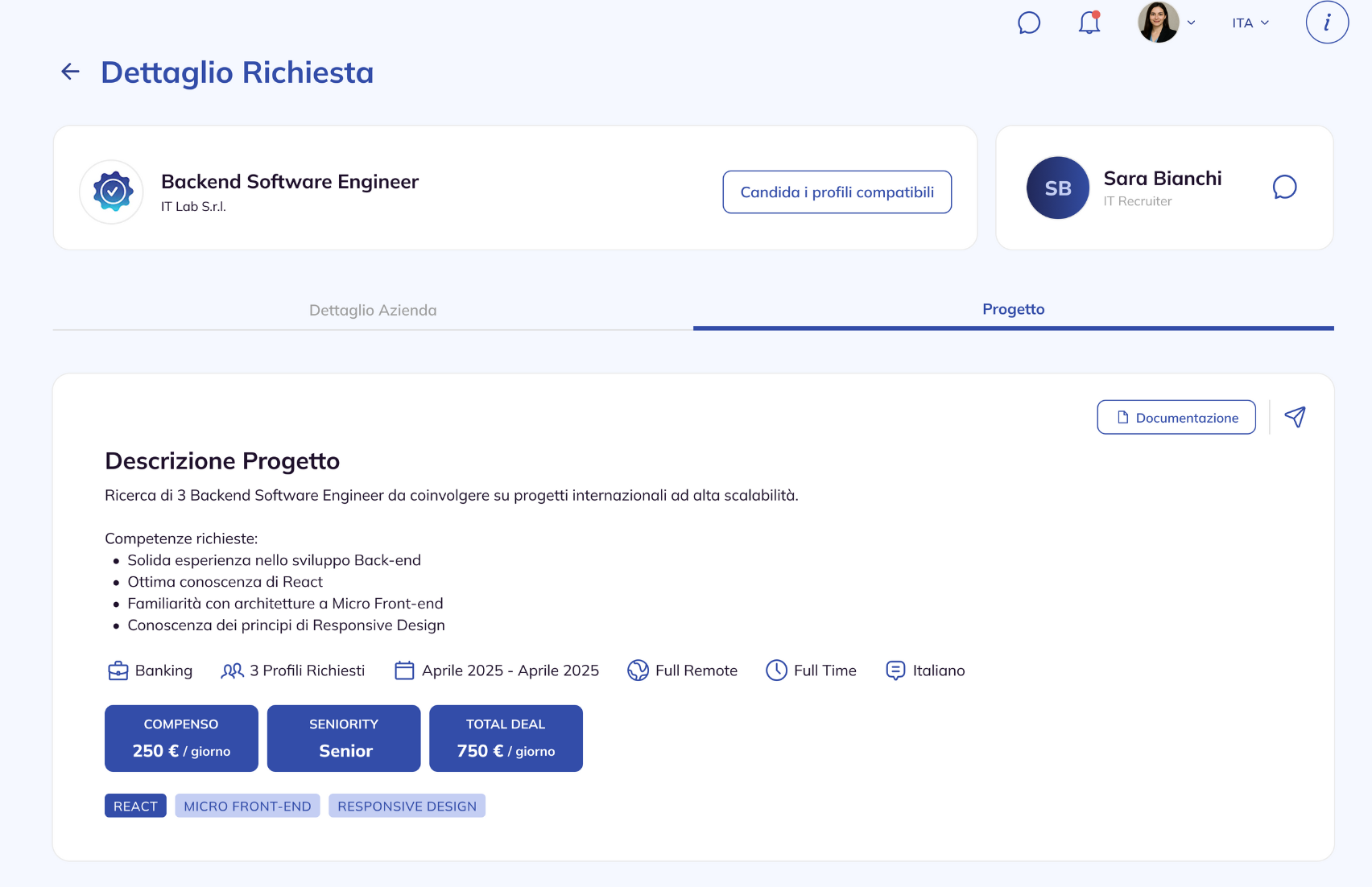
Task: Click the MICRO FRONT-END skill tag
Action: point(247,806)
